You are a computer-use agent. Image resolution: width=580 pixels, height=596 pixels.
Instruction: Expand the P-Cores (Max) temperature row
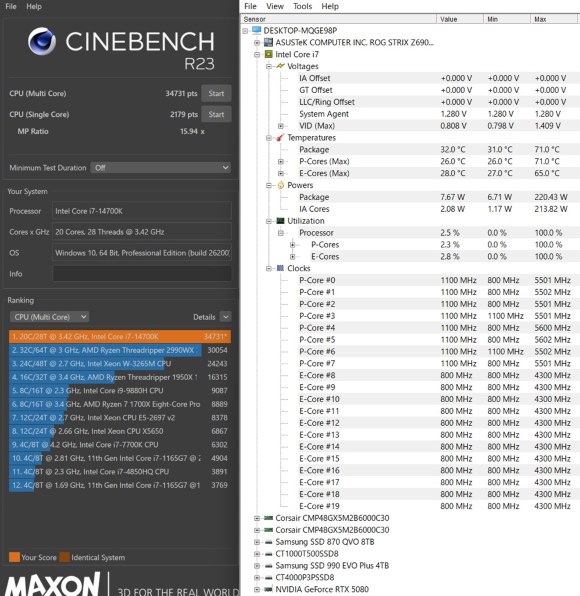(280, 162)
